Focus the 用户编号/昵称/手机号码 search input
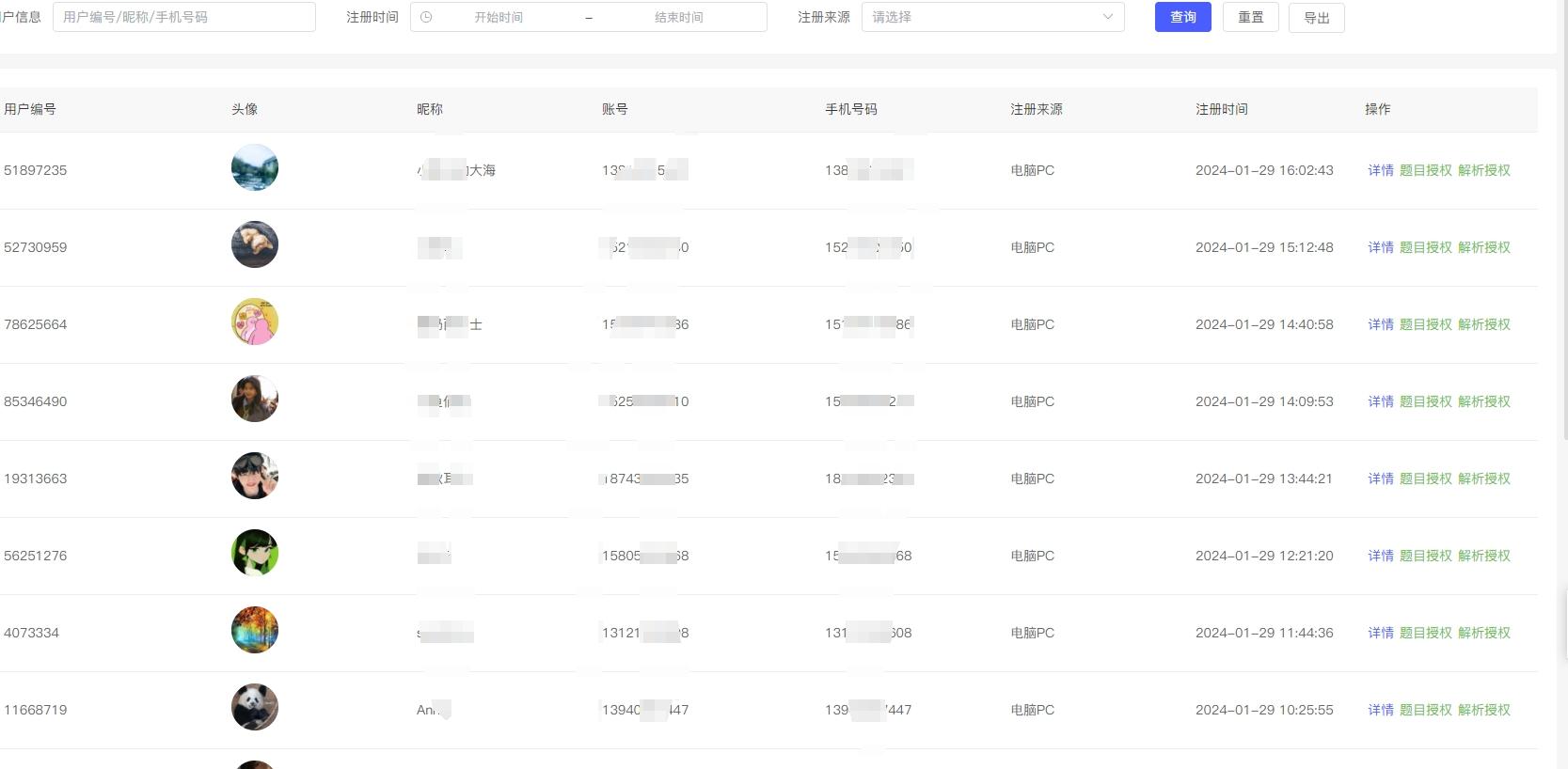Viewport: 1568px width, 769px height. point(184,17)
